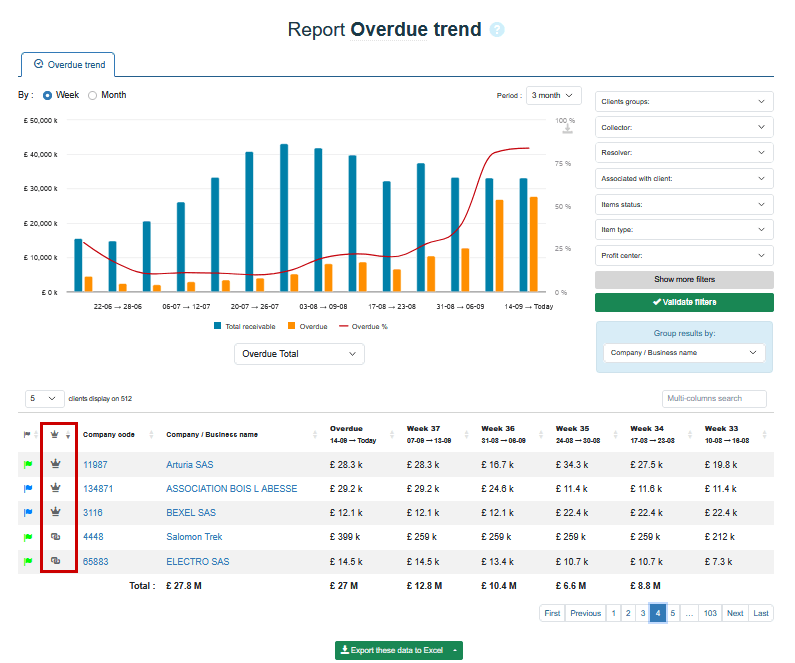Open Salomon Trek company link
Viewport: 795px width, 663px height.
194,537
